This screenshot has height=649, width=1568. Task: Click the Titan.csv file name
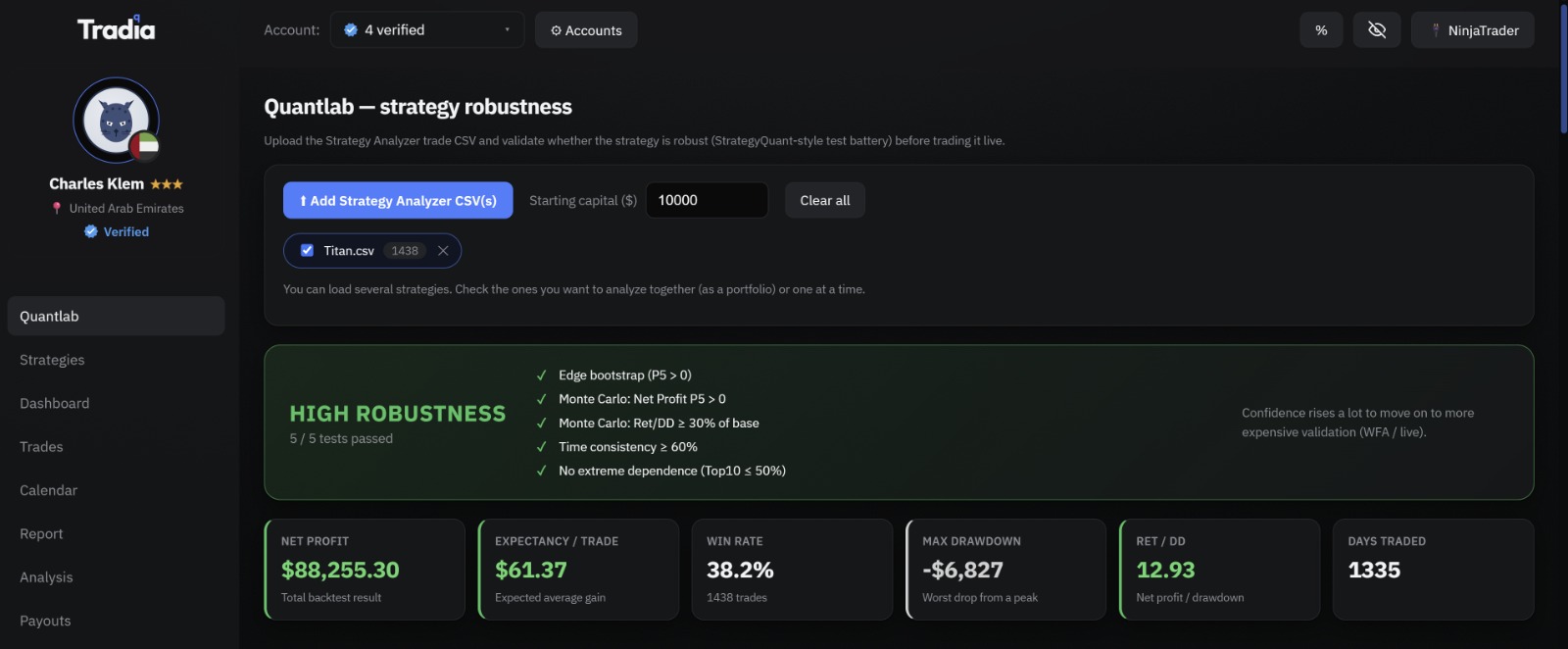(349, 250)
